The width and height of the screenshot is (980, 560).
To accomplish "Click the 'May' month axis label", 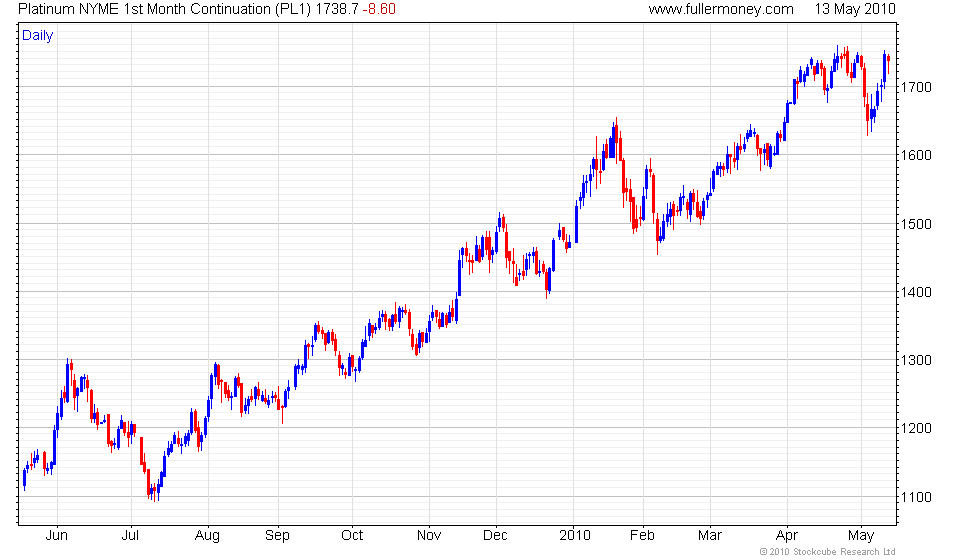I will point(861,536).
